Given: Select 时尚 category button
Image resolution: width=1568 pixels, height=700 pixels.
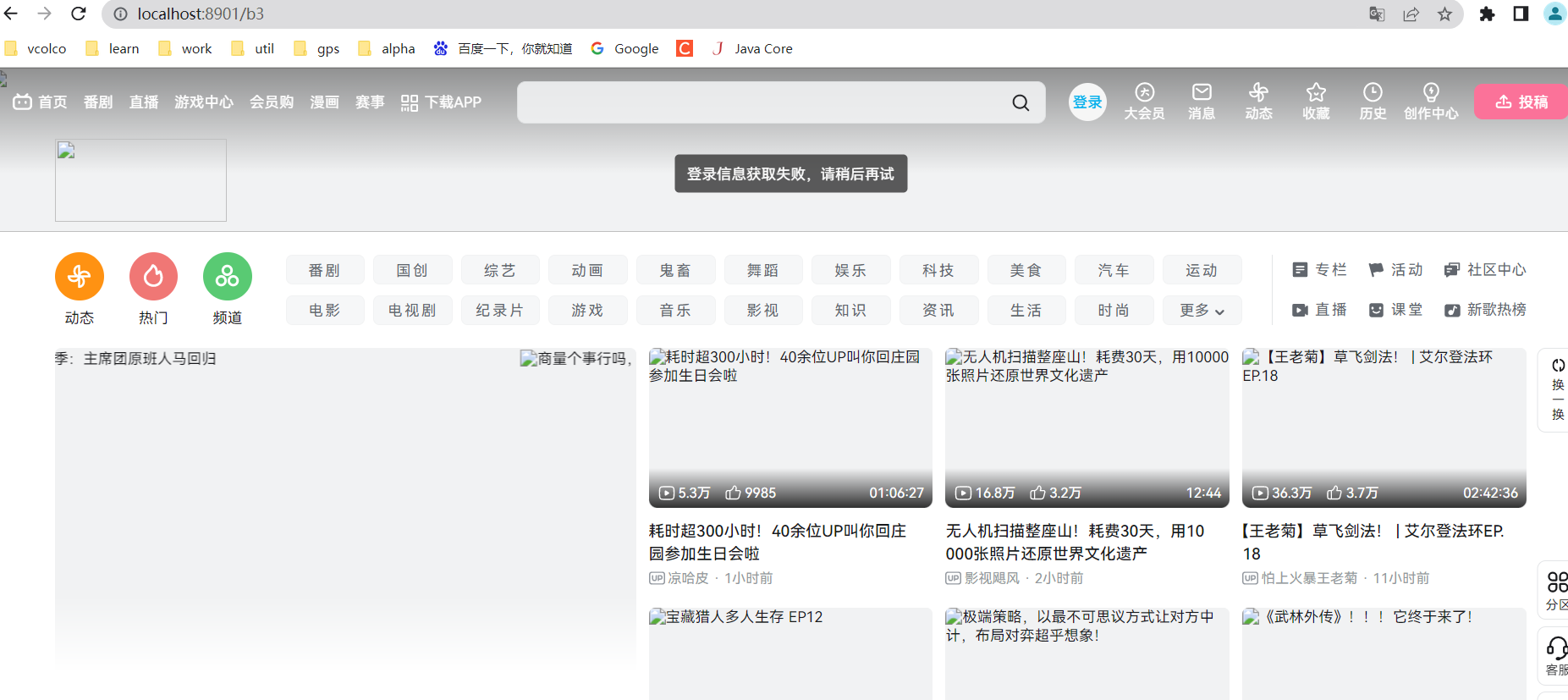Looking at the screenshot, I should 1114,310.
